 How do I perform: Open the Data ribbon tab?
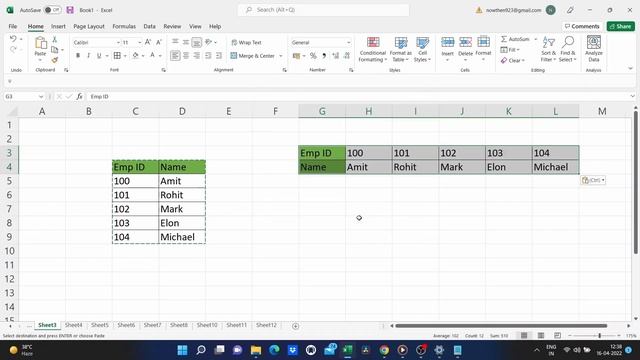coord(149,26)
